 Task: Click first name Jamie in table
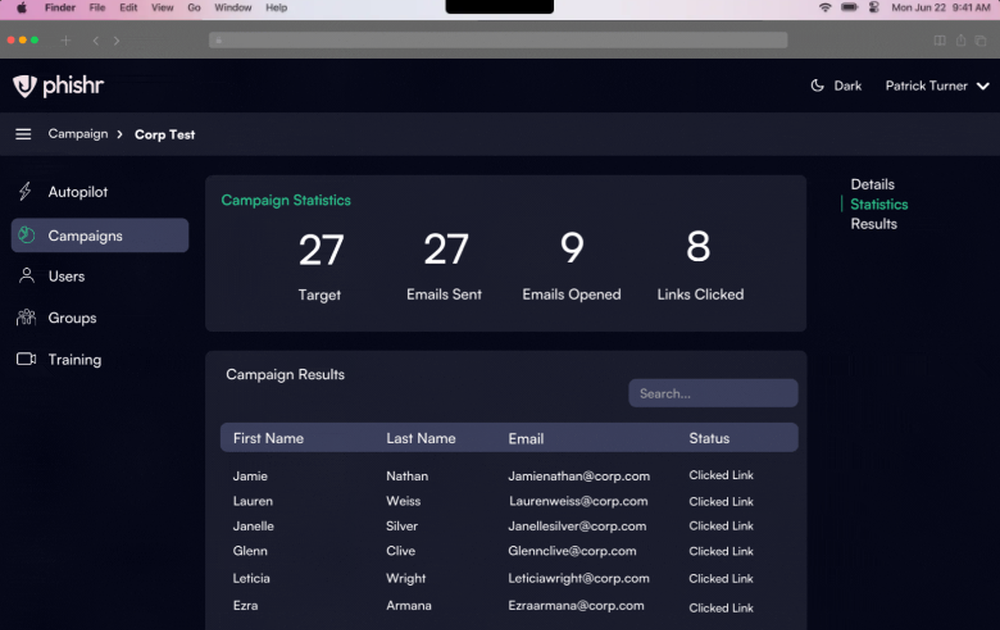pyautogui.click(x=250, y=476)
